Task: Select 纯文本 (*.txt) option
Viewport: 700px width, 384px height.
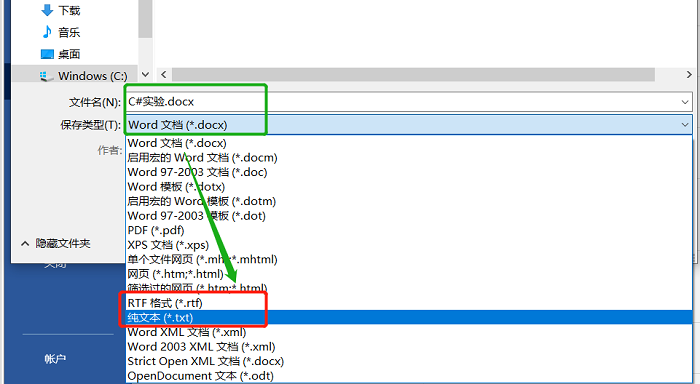Action: click(x=409, y=318)
